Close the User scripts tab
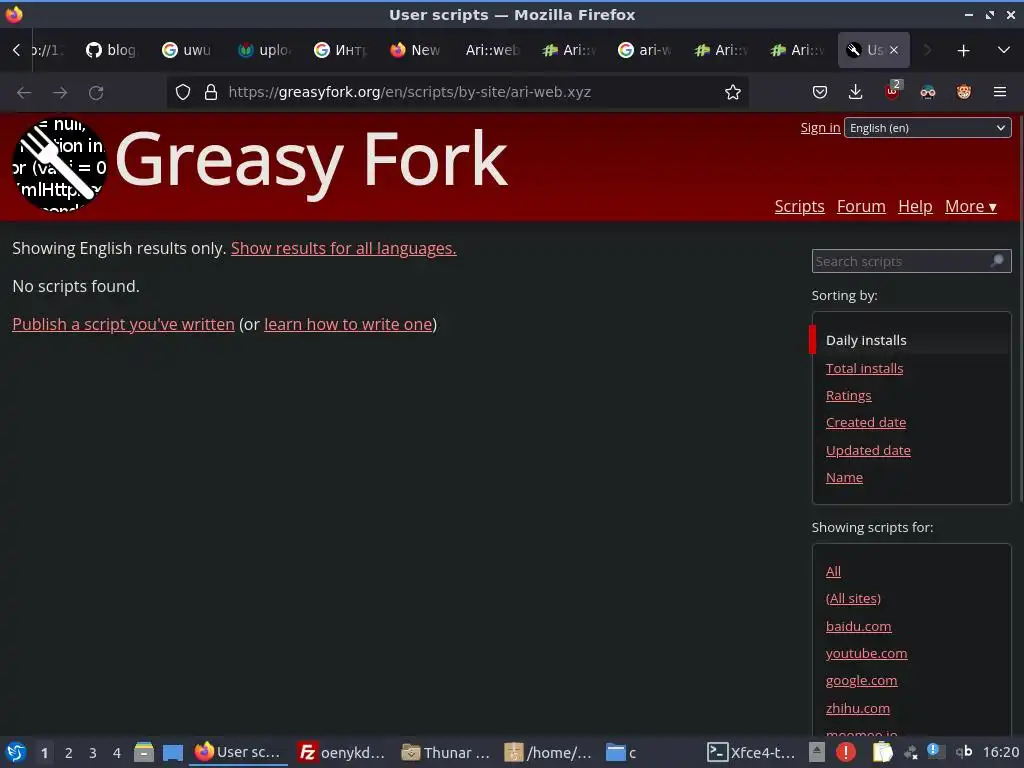Viewport: 1024px width, 768px height. tap(894, 50)
